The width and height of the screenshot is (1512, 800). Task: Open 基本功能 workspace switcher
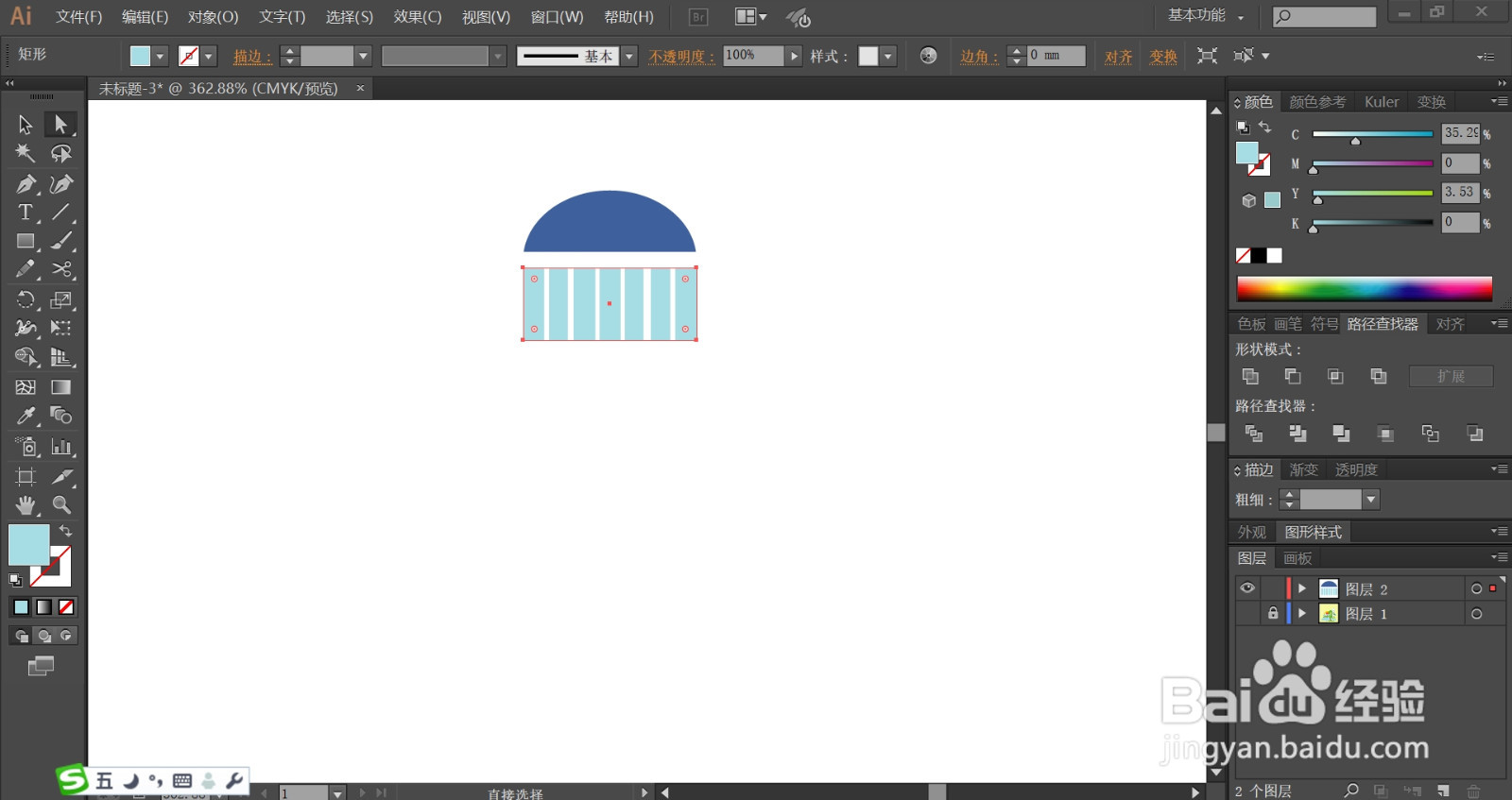(x=1206, y=16)
